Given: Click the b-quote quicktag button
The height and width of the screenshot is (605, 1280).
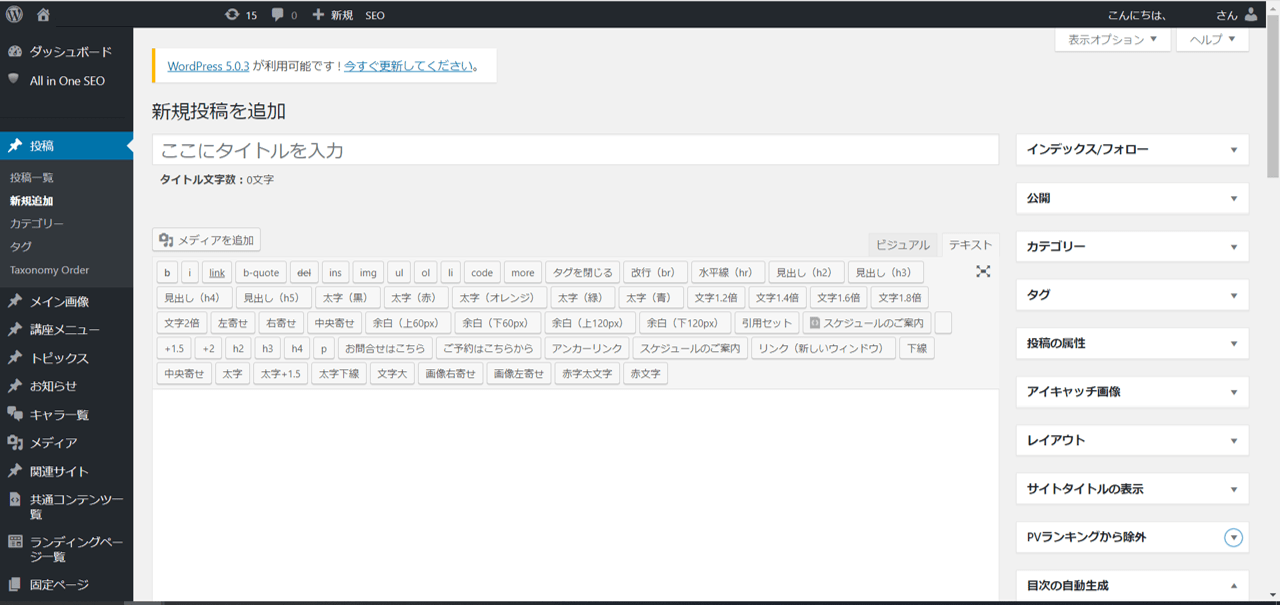Looking at the screenshot, I should coord(261,272).
